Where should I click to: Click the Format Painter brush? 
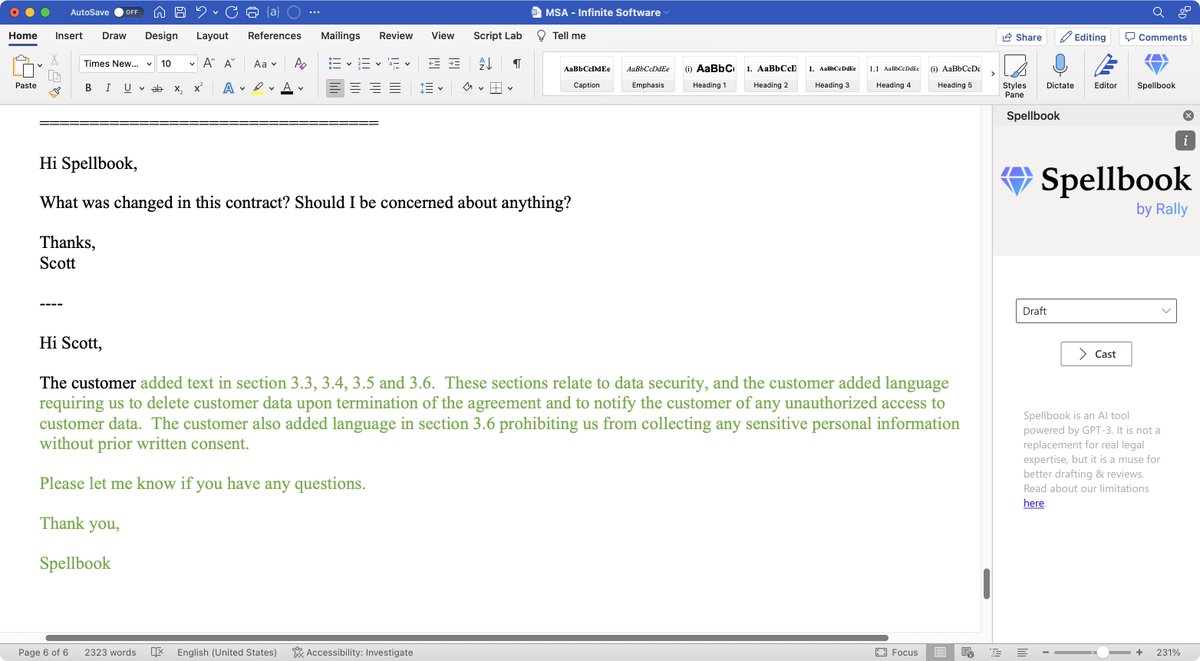point(55,90)
